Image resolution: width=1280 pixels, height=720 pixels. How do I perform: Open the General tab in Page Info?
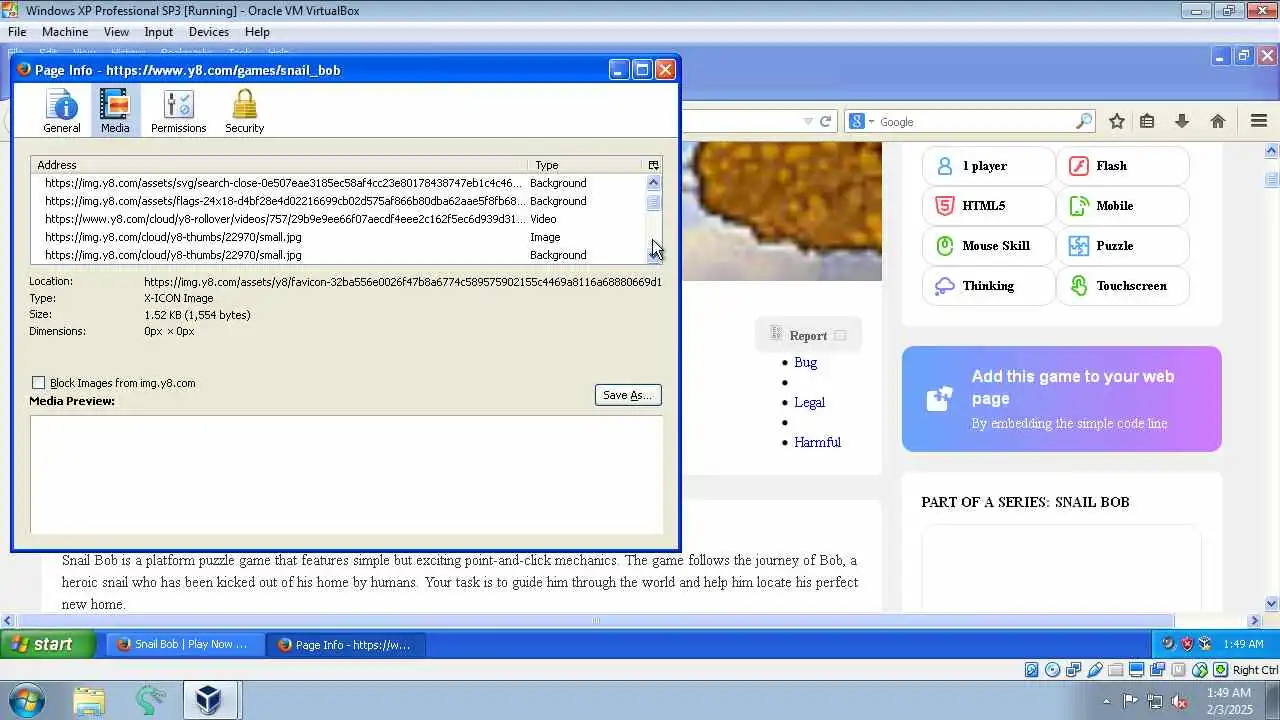point(62,111)
